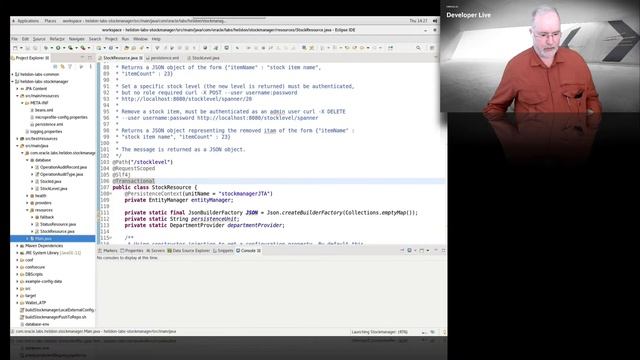Image resolution: width=640 pixels, height=360 pixels.
Task: Select the example-config-data folder
Action: click(43, 281)
